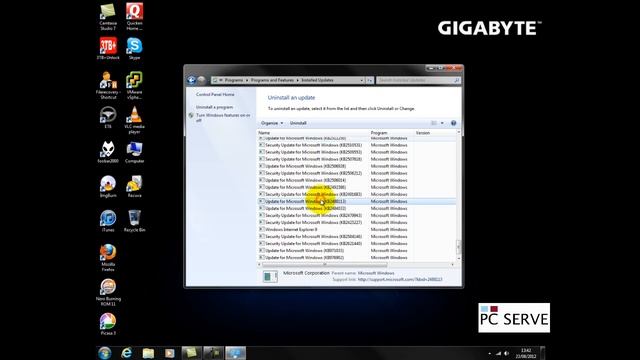Click the list's horizontal scrollbar thumb
Screen dimensions: 640x360
[x=324, y=264]
